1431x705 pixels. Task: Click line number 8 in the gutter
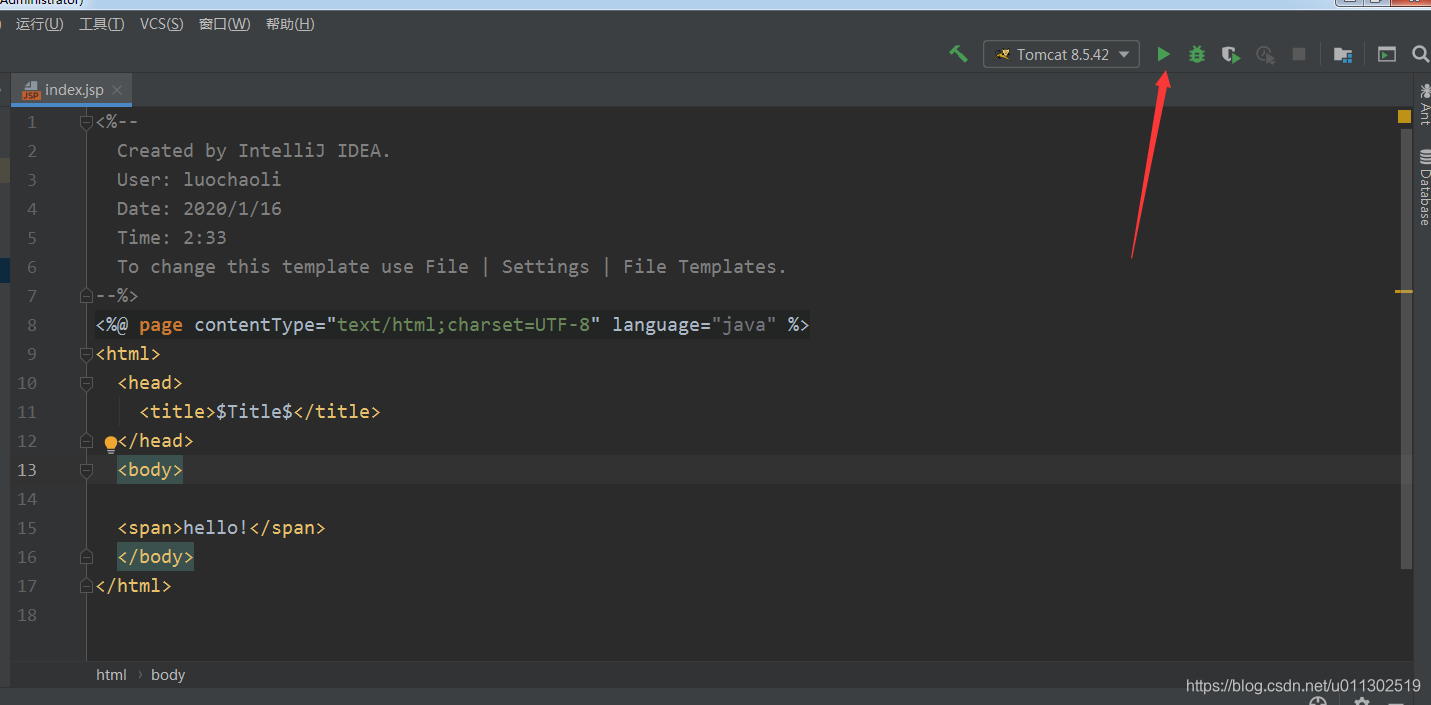point(32,325)
